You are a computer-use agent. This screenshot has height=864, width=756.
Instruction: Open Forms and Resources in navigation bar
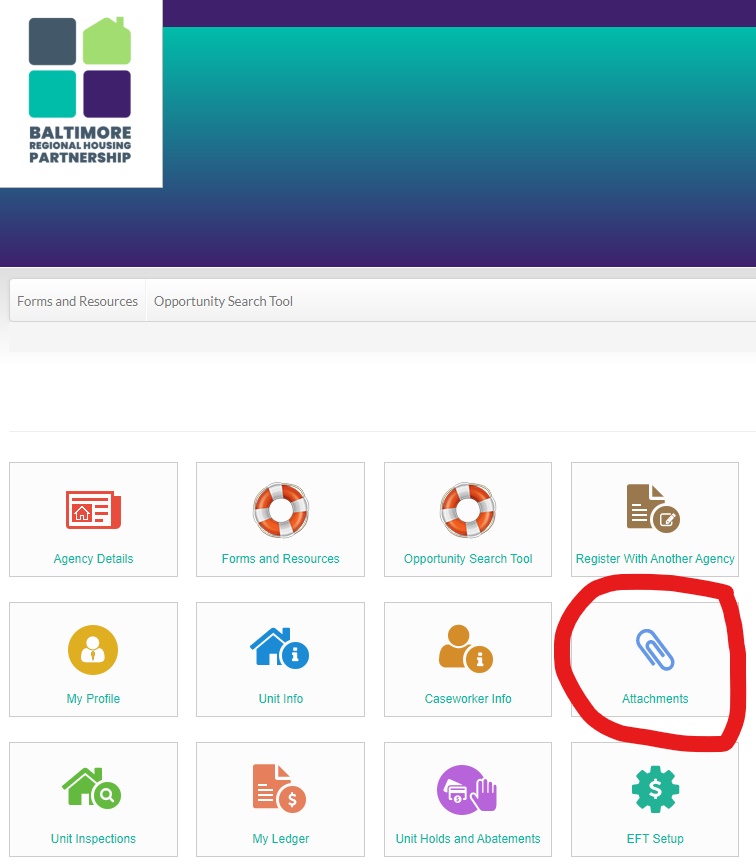[78, 301]
